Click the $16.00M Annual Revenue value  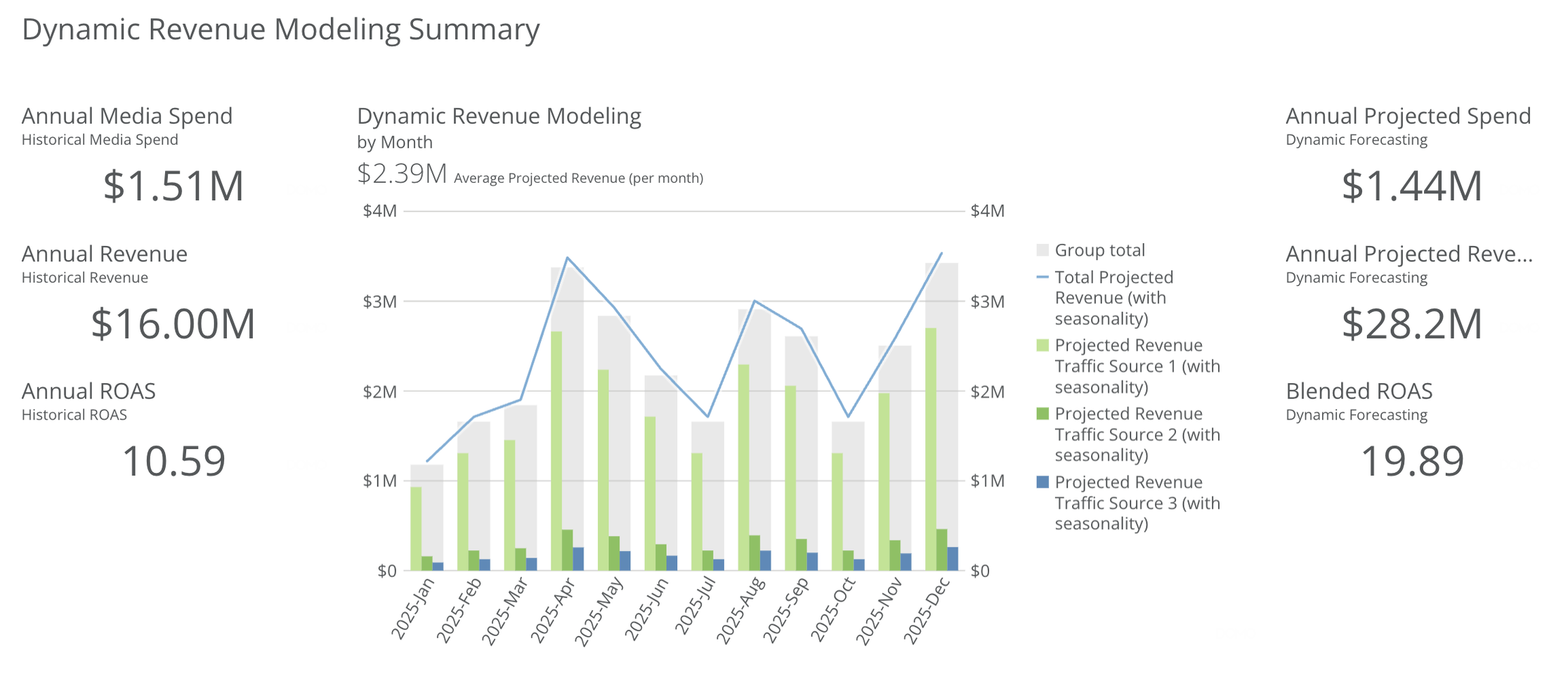[173, 323]
